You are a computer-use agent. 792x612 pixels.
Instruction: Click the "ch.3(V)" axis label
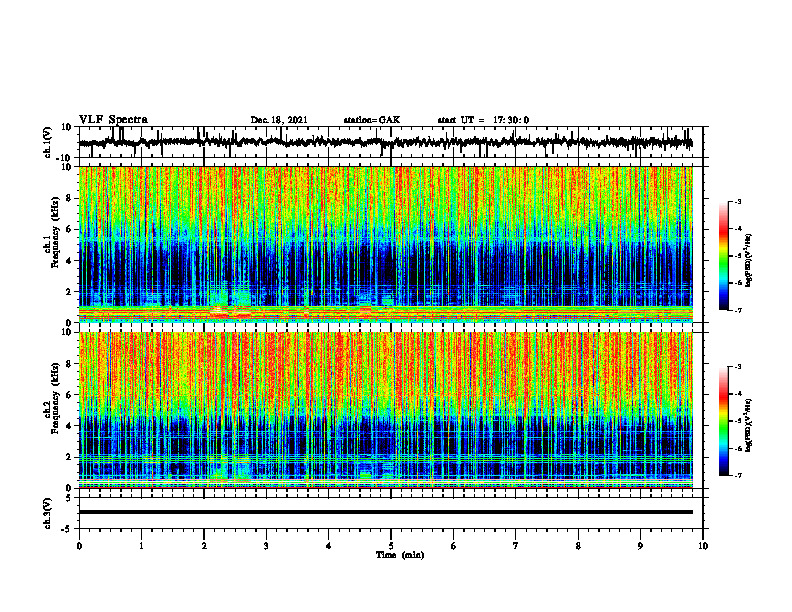tap(47, 514)
